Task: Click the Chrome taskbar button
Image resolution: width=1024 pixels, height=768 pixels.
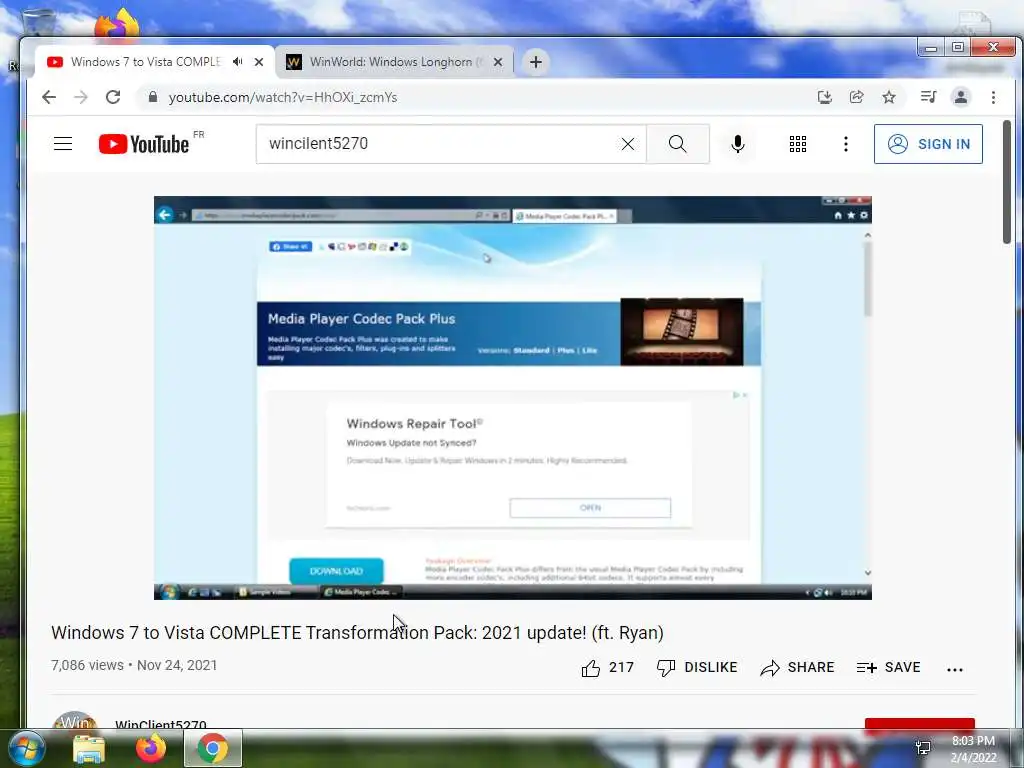Action: click(213, 748)
